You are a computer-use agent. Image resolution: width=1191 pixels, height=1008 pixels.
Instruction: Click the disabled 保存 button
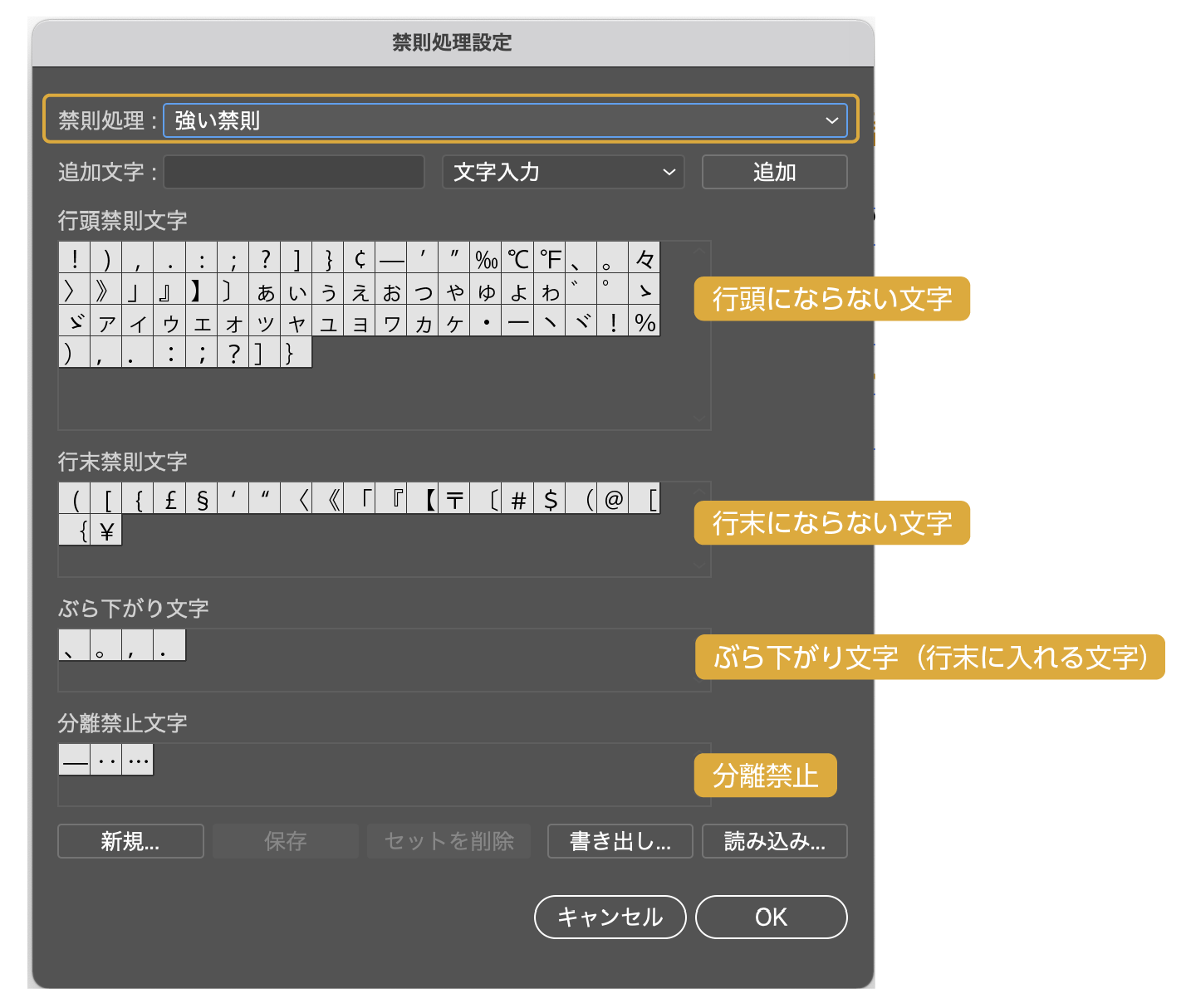coord(286,841)
